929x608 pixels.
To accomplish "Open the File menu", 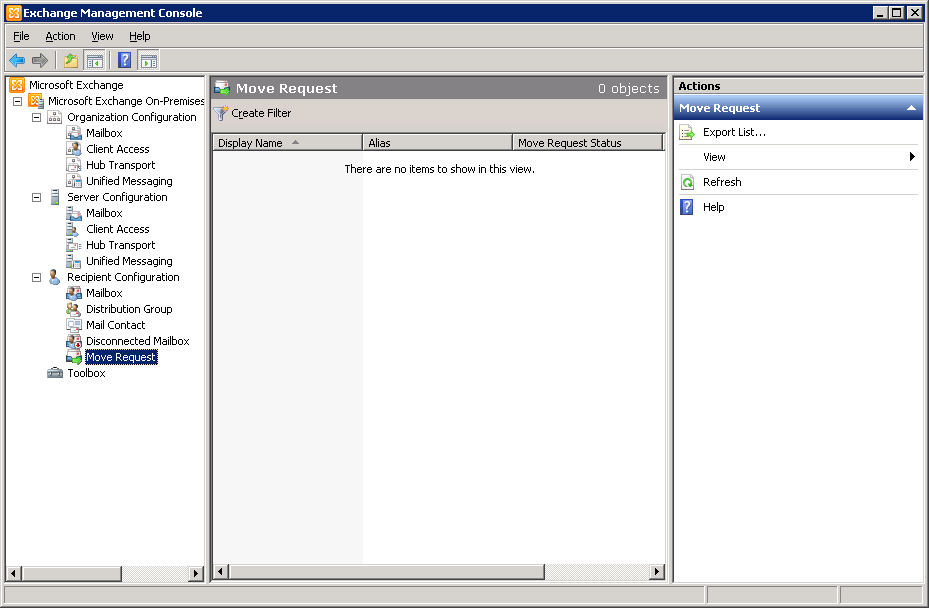I will pyautogui.click(x=21, y=36).
